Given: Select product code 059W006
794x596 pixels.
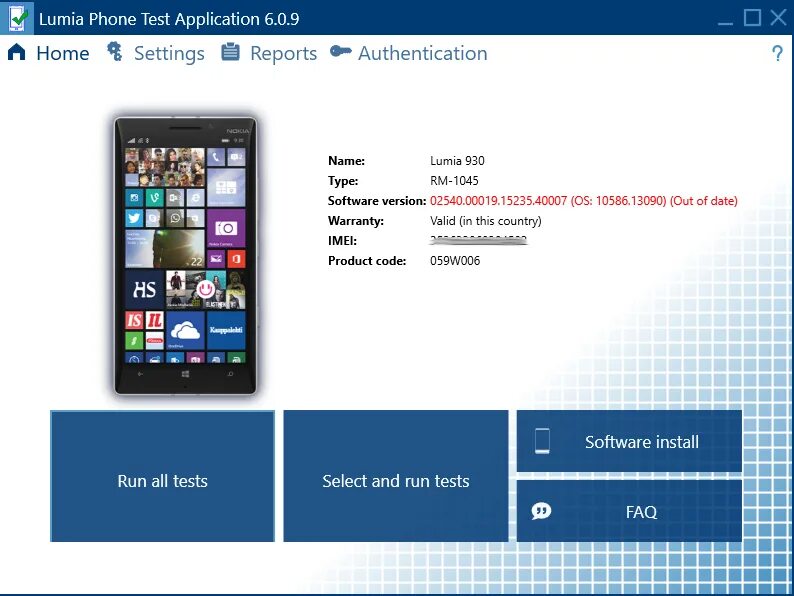Looking at the screenshot, I should tap(455, 261).
